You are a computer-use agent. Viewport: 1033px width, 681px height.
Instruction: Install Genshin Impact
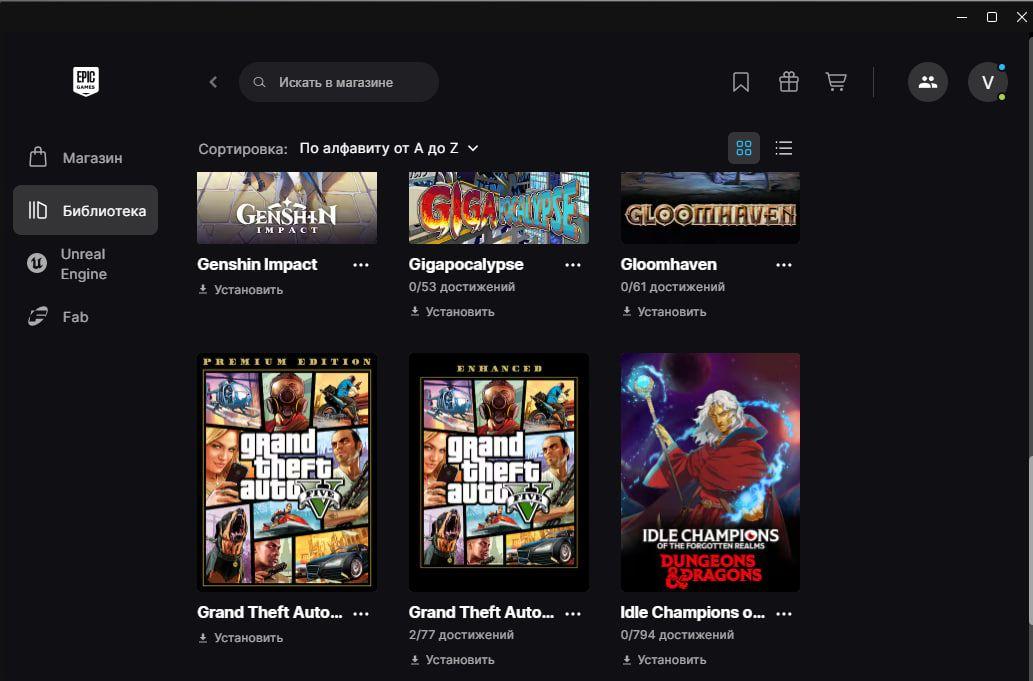241,290
